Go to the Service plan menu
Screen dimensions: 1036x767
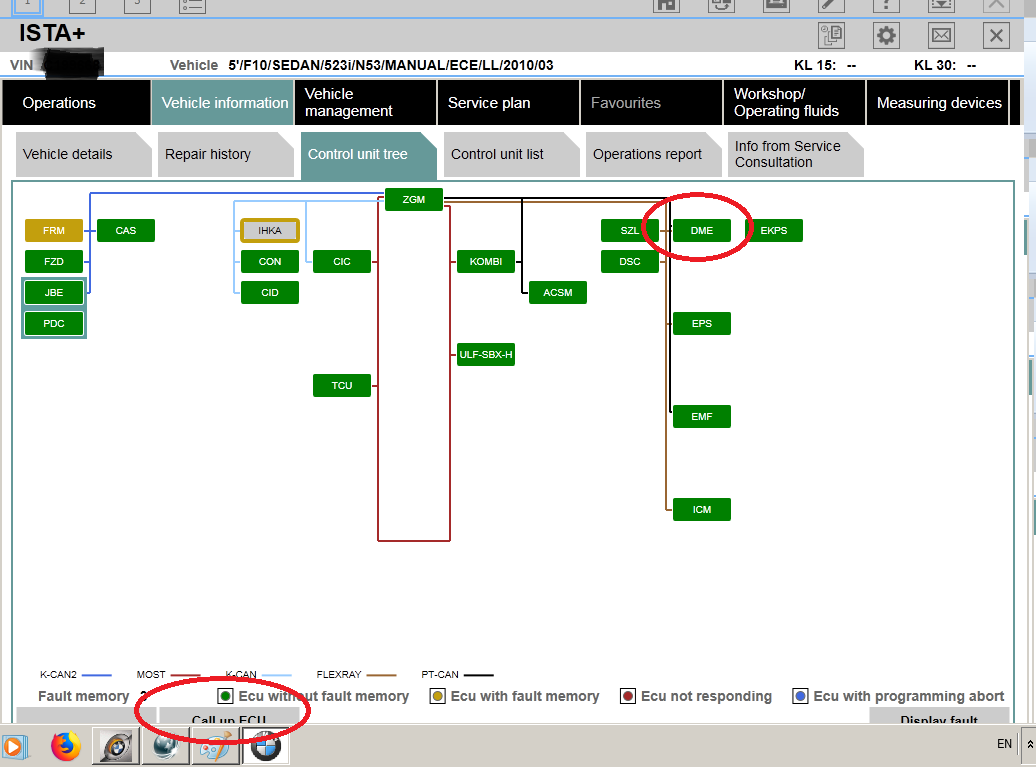(x=489, y=103)
